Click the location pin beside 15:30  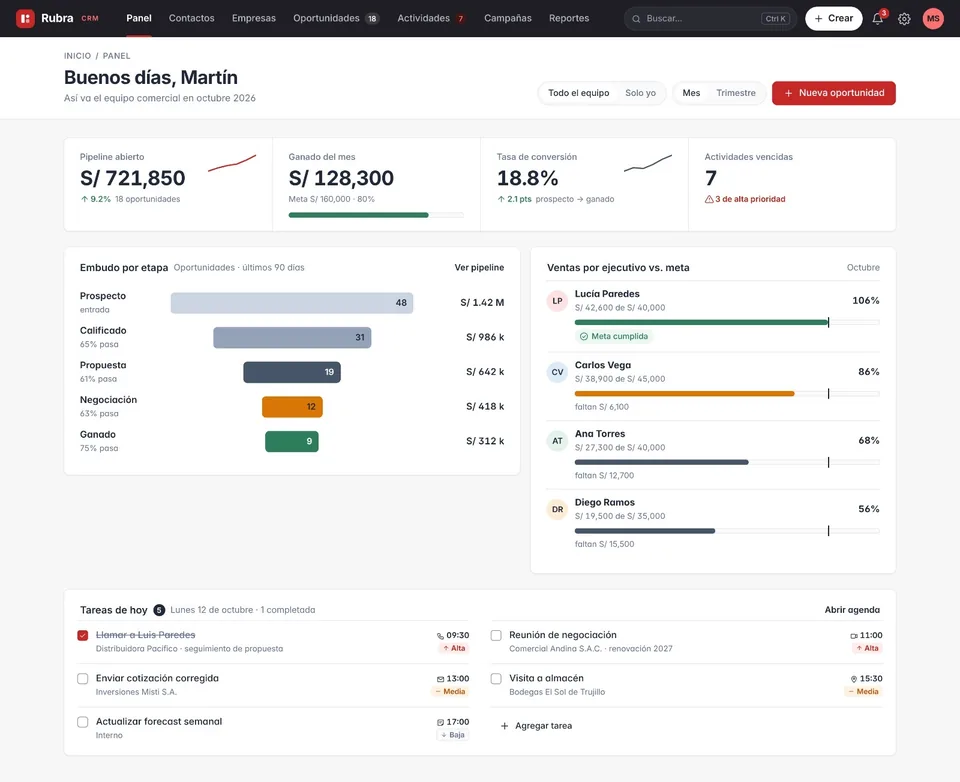[x=853, y=679]
